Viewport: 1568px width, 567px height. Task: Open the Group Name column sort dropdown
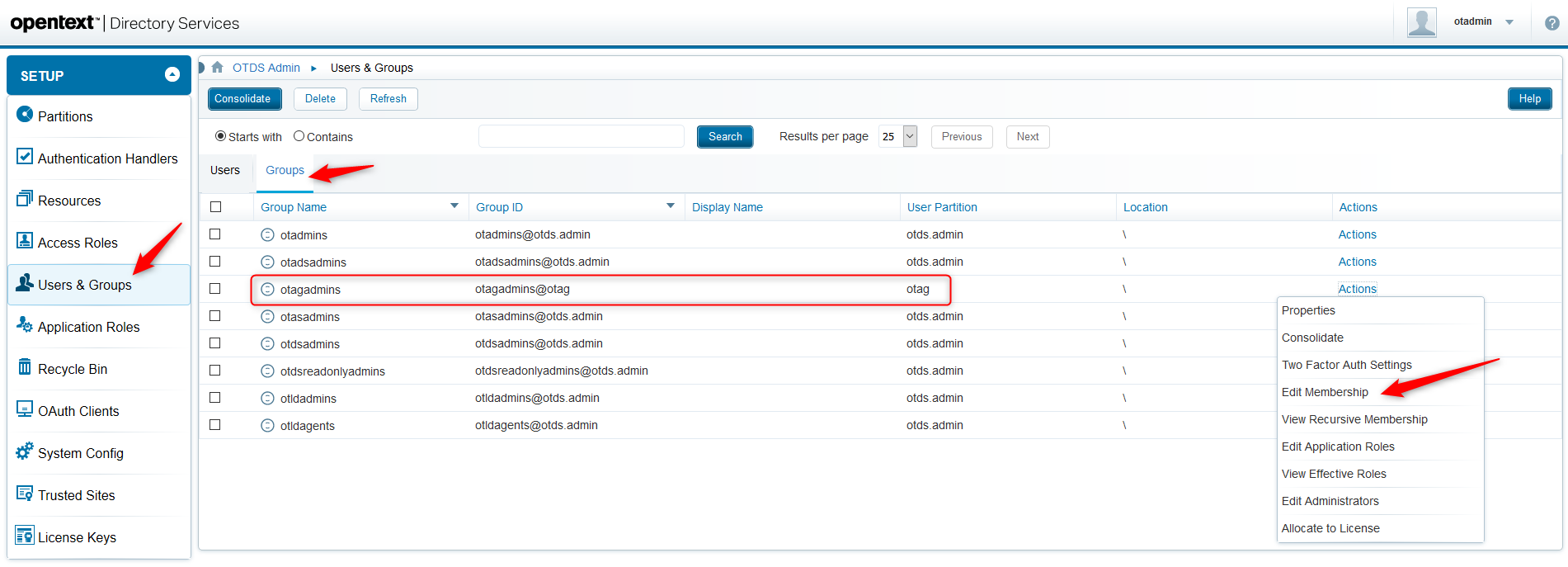pos(454,206)
